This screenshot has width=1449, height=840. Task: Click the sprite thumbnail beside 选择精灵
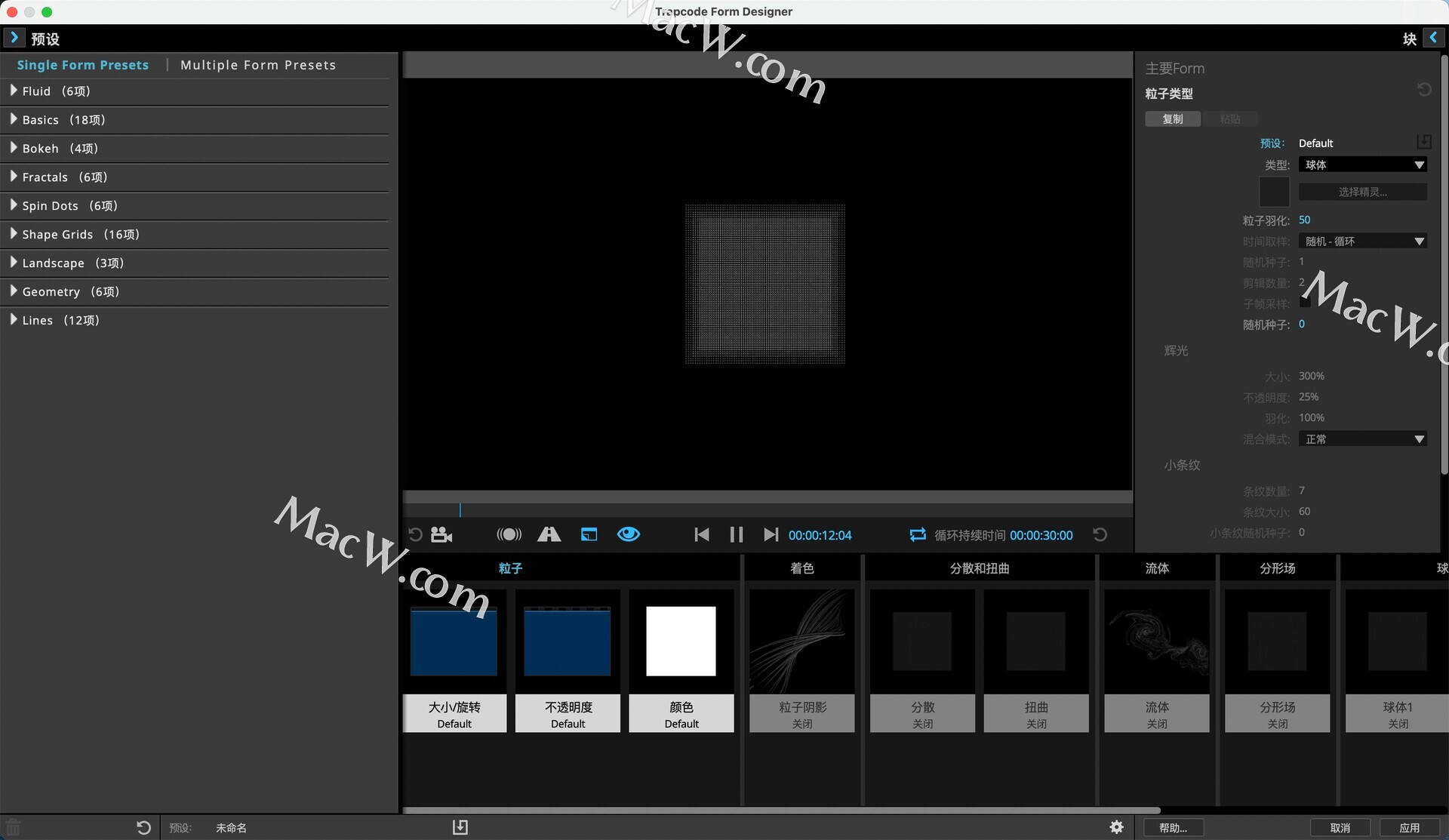point(1275,192)
